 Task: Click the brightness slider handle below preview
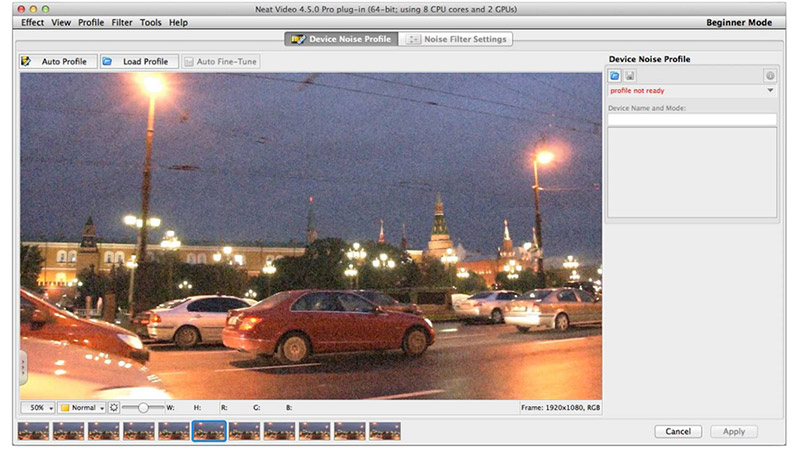tap(144, 408)
